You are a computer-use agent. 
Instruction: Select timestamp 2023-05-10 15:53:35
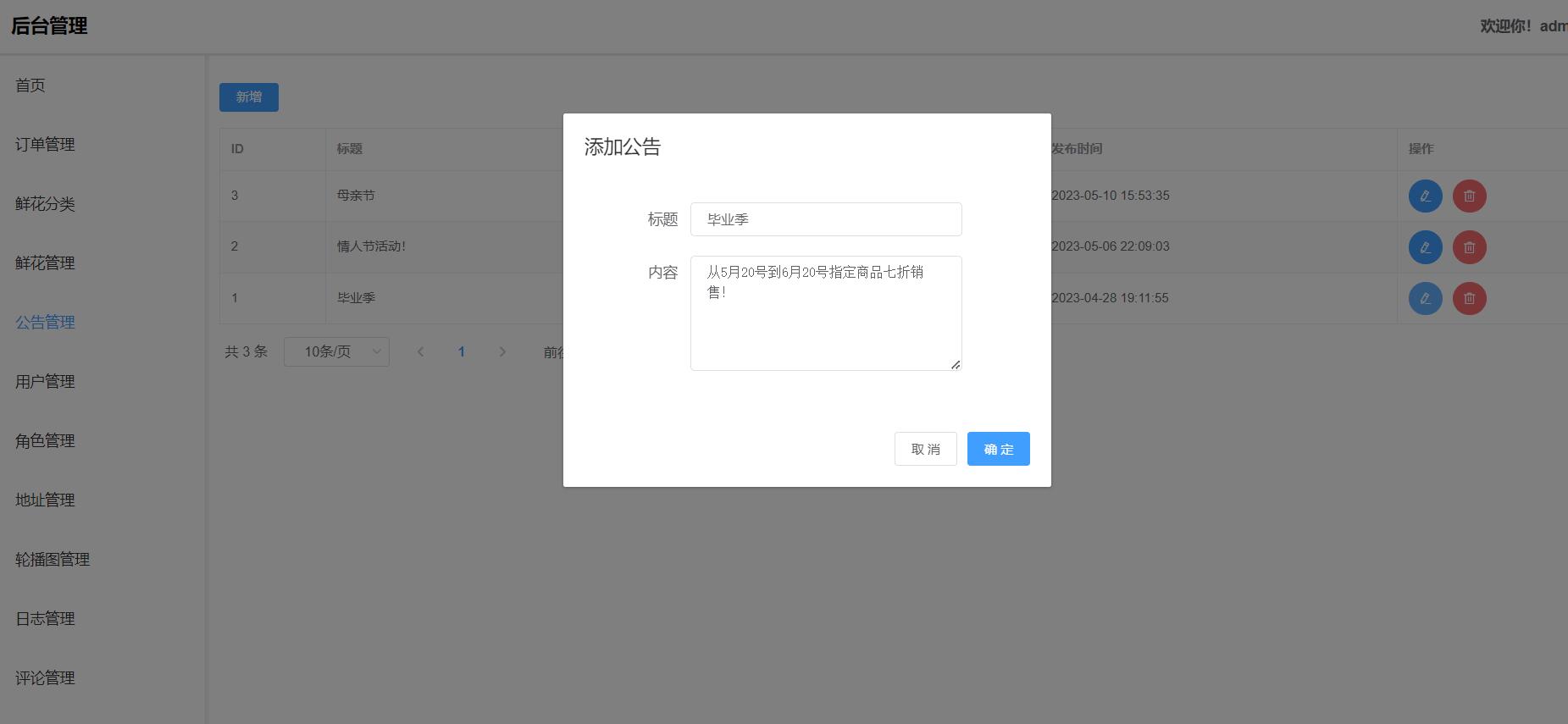point(1110,196)
